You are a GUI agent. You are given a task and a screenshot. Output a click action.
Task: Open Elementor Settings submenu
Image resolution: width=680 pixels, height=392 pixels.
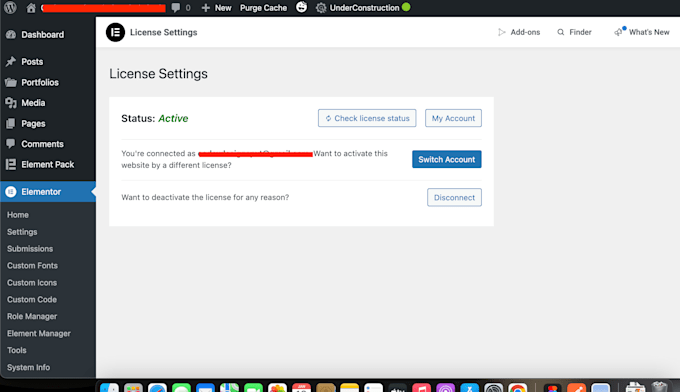pyautogui.click(x=22, y=232)
